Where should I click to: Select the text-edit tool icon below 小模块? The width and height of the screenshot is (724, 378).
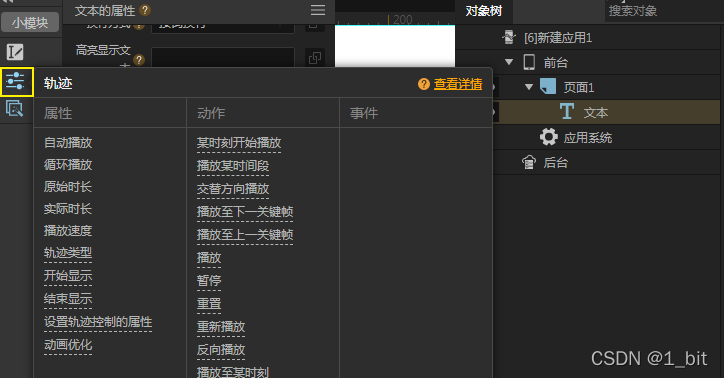pyautogui.click(x=15, y=52)
